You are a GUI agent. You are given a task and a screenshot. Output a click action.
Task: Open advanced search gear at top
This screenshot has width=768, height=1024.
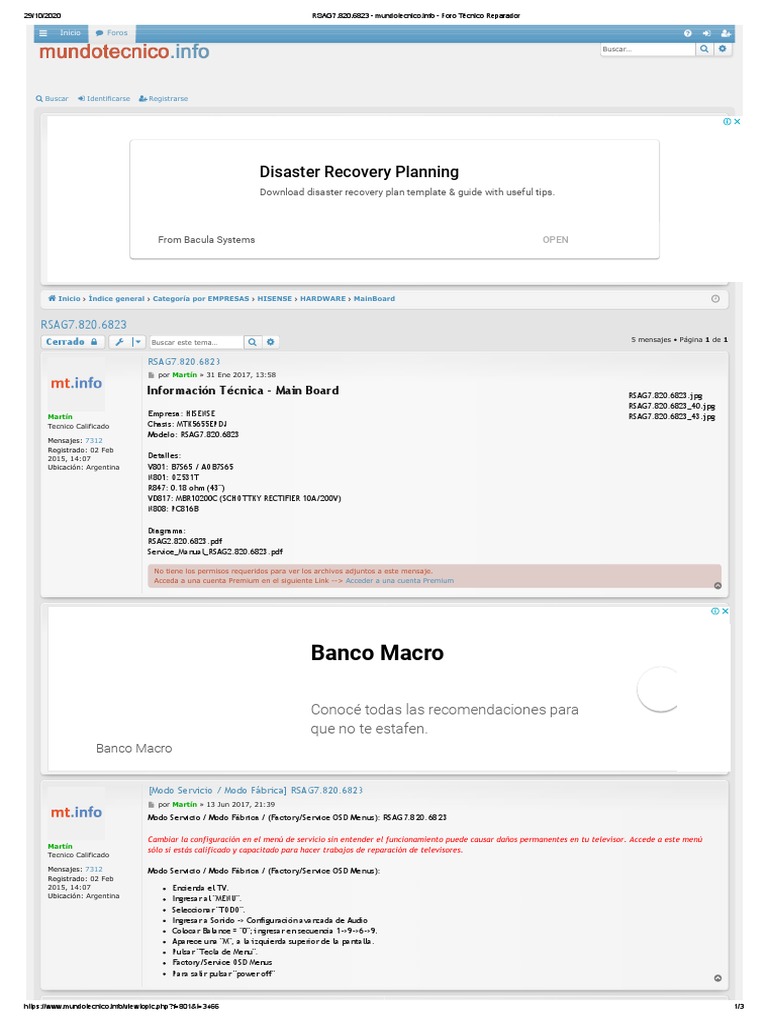(x=722, y=49)
